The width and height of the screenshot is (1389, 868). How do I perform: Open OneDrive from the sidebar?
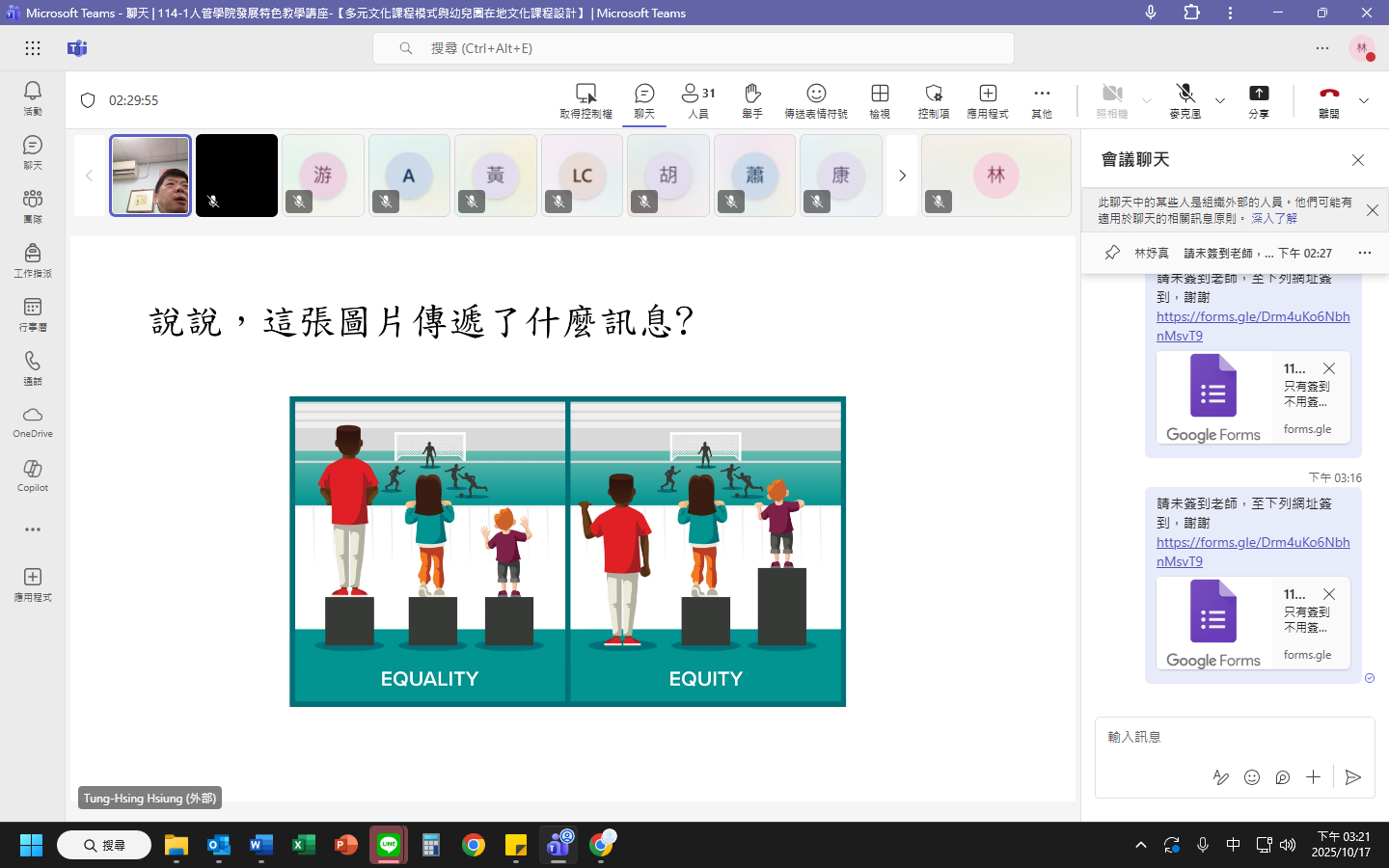[33, 421]
